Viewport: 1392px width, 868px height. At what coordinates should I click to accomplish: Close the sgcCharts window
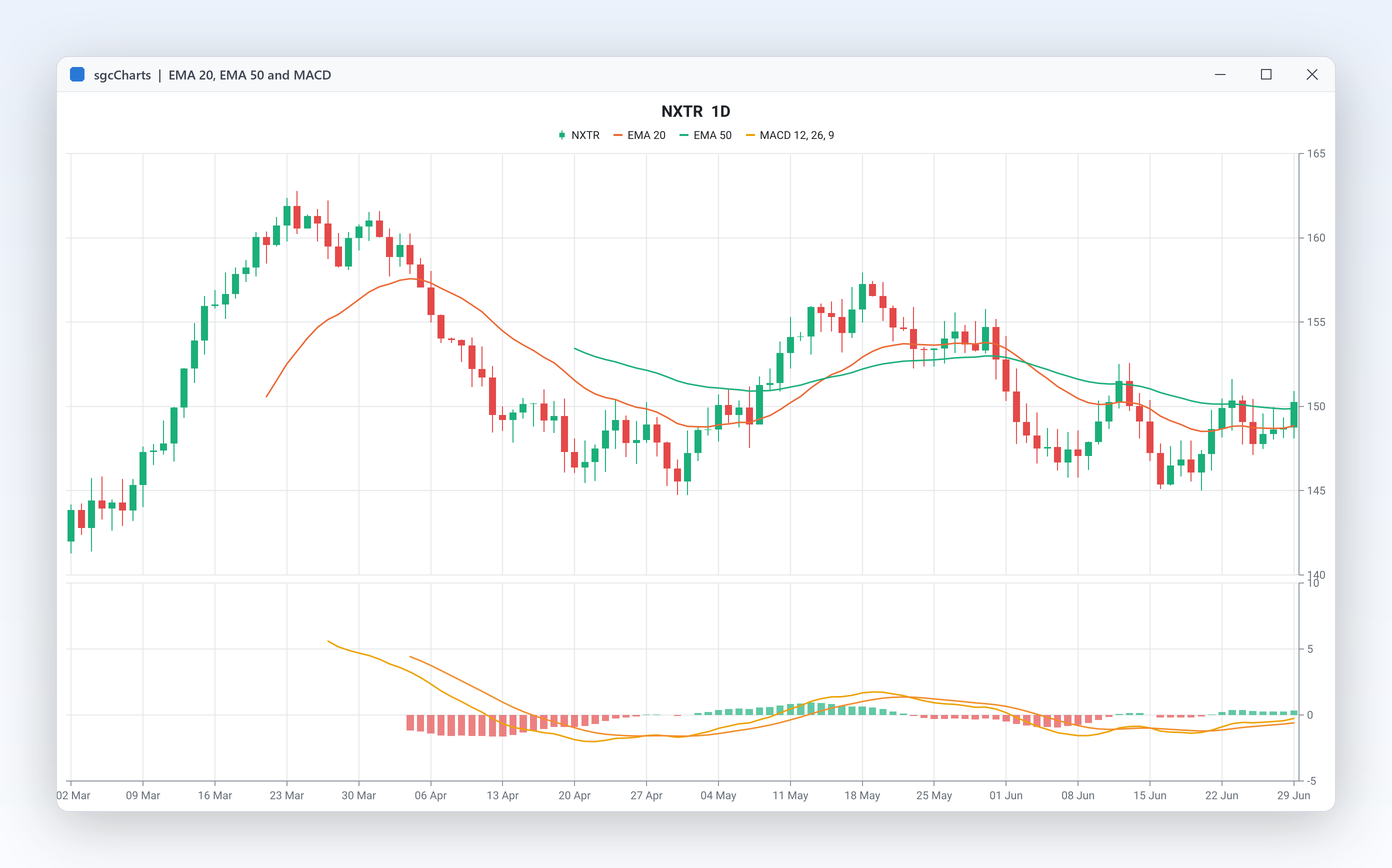[x=1312, y=74]
